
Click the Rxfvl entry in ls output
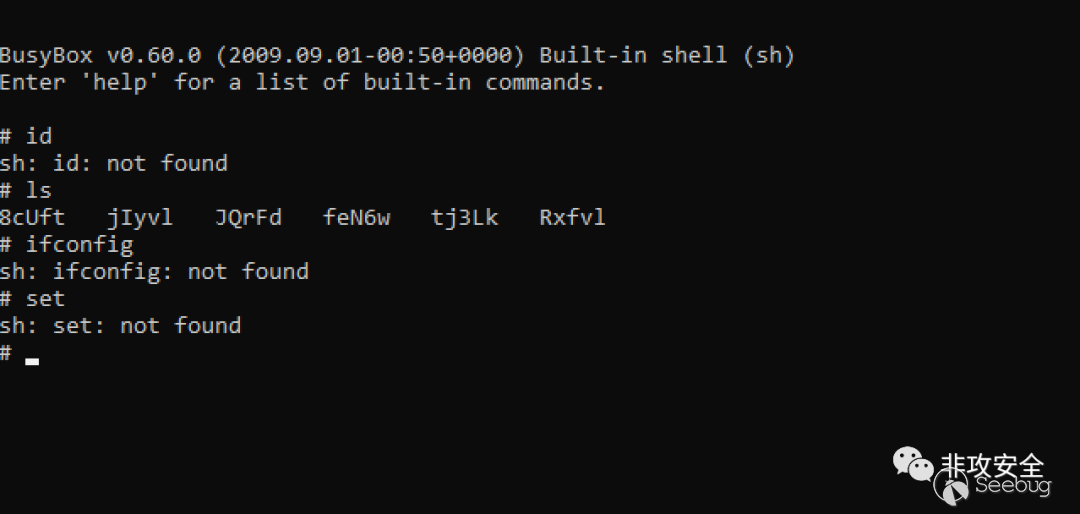pos(572,218)
